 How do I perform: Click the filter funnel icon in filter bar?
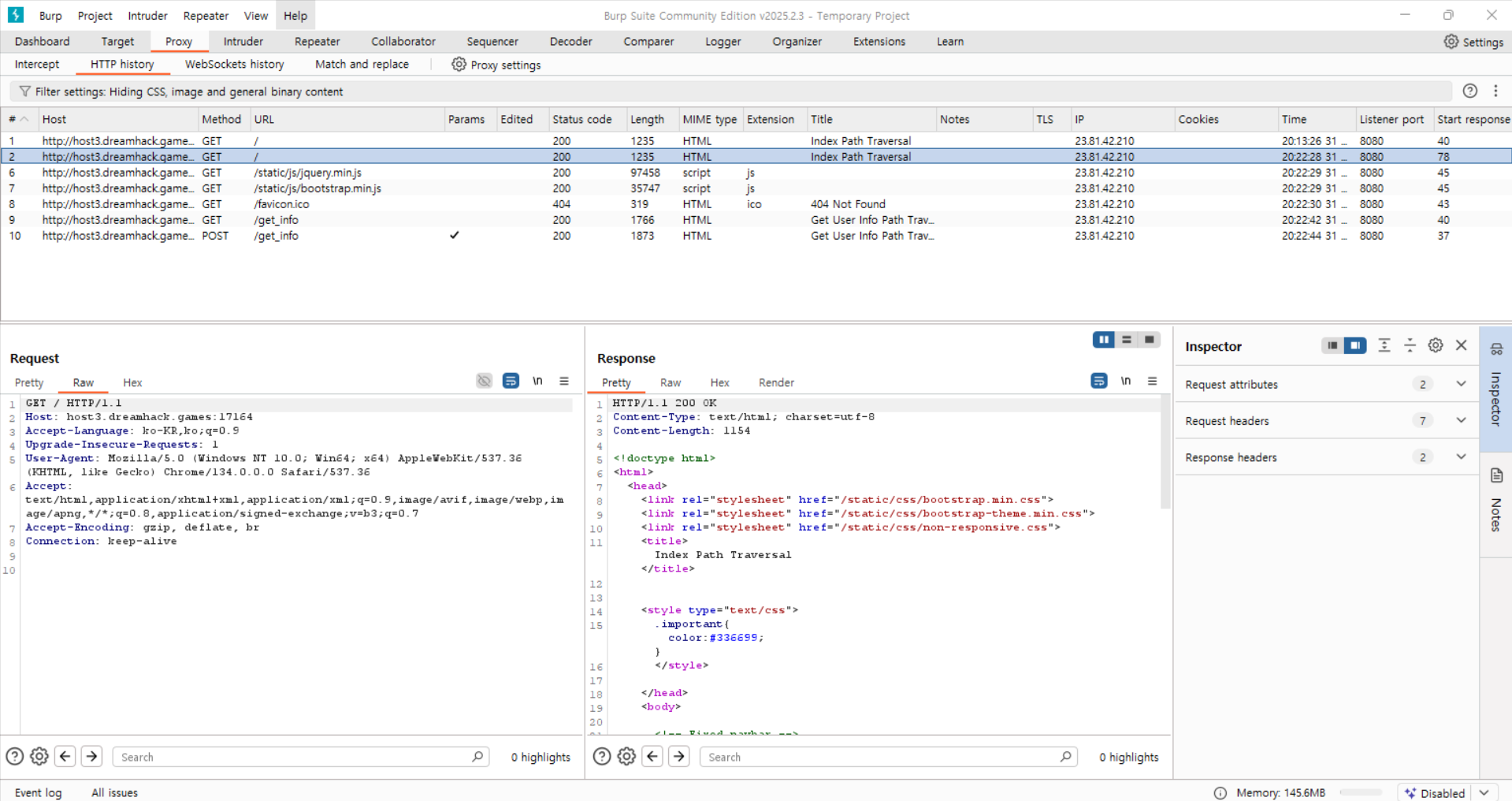pyautogui.click(x=24, y=91)
